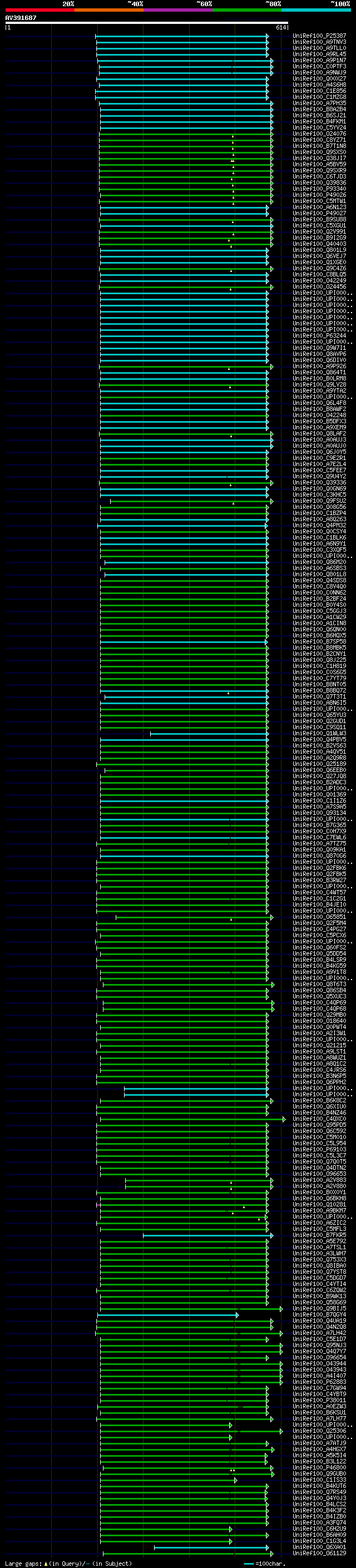Select hit label UniRef100_B7T1N8

pyautogui.click(x=319, y=146)
